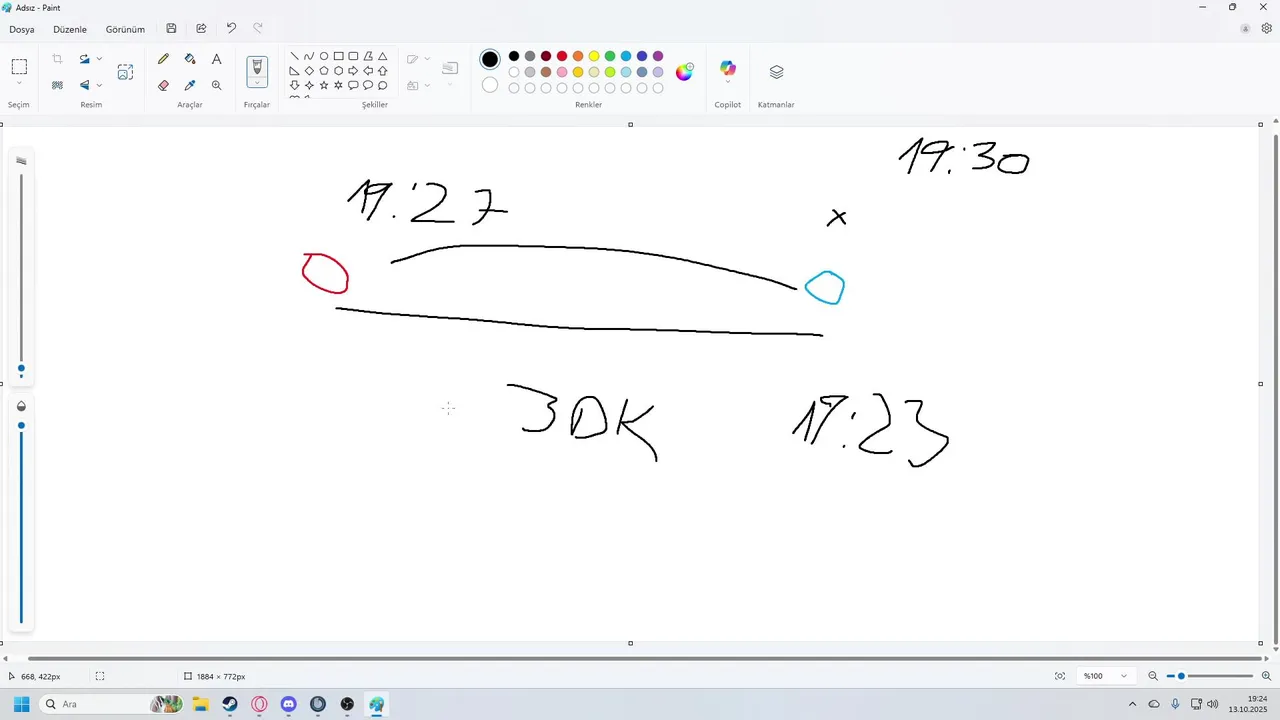This screenshot has width=1280, height=720.
Task: Expand the selection options dropdown
Action: [19, 85]
